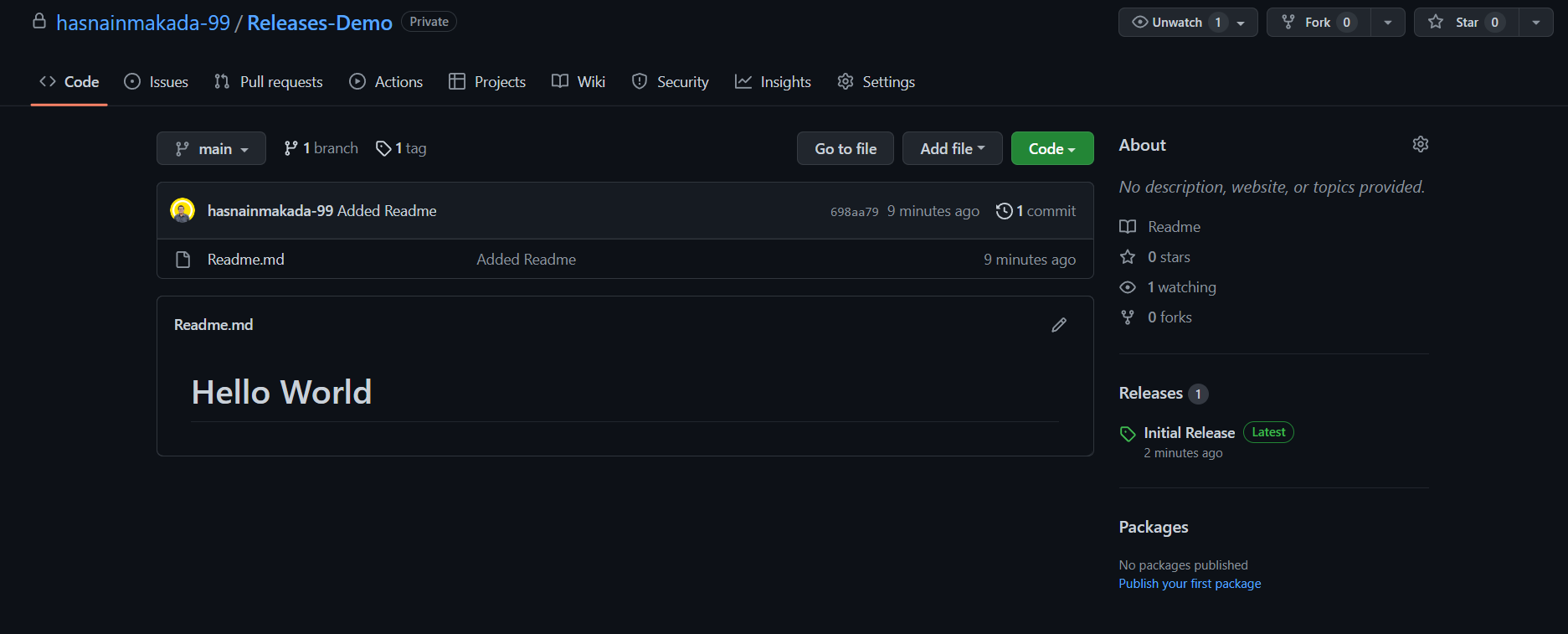This screenshot has width=1568, height=634.
Task: Open the Issues tab
Action: 157,82
